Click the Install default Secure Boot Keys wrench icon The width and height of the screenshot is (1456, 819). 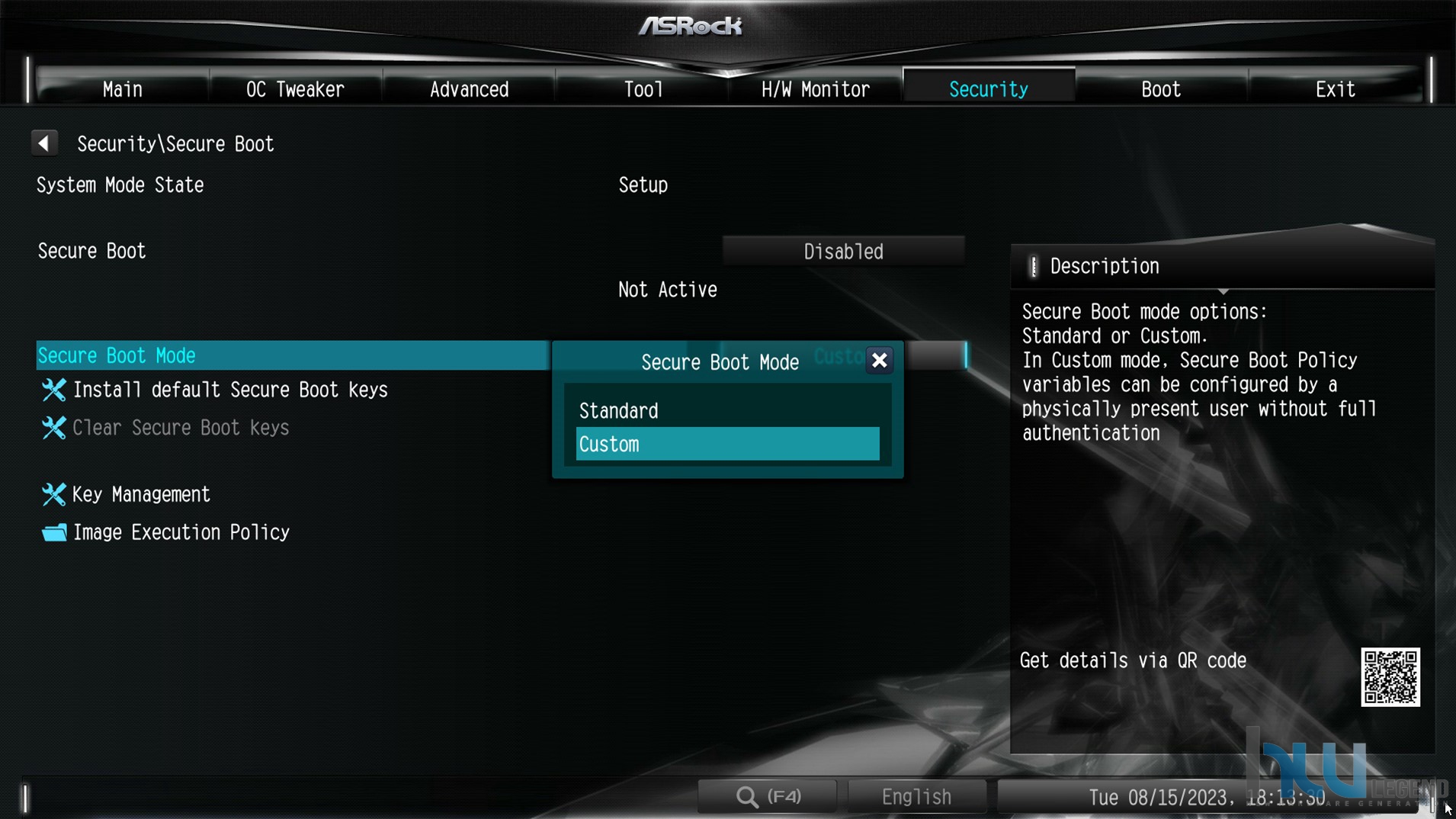53,390
